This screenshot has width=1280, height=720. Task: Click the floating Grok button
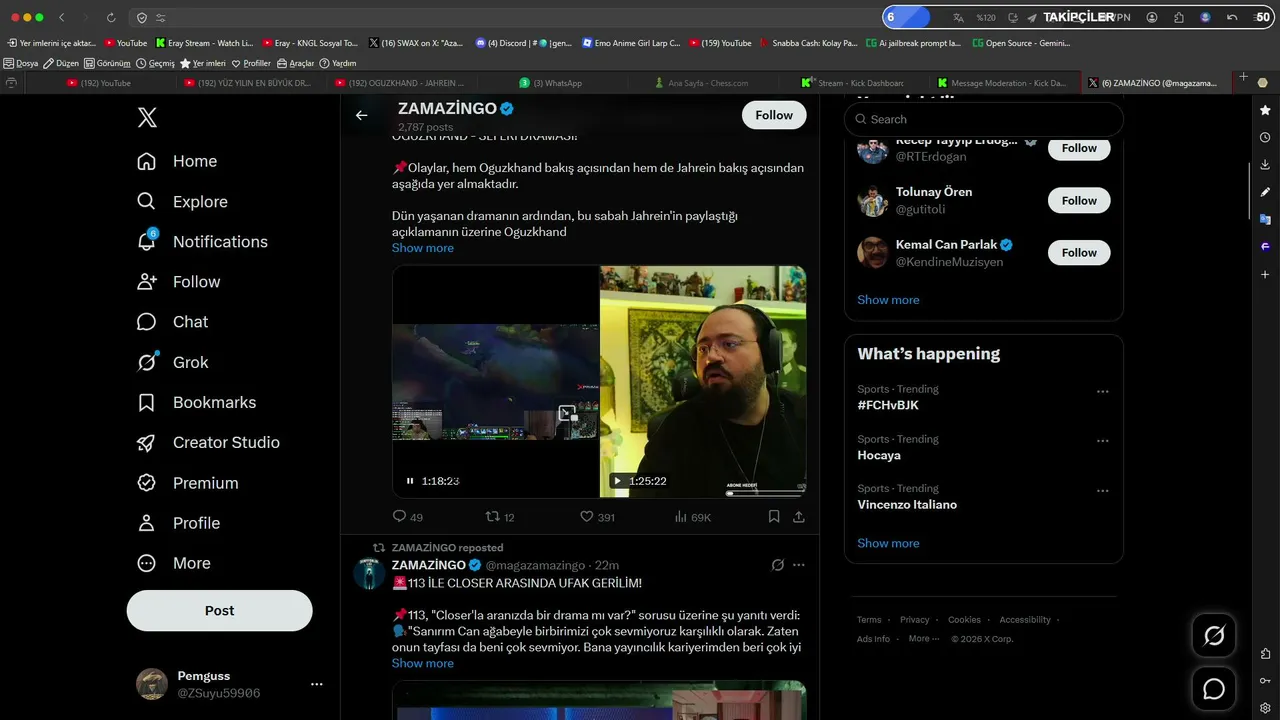coord(1214,636)
